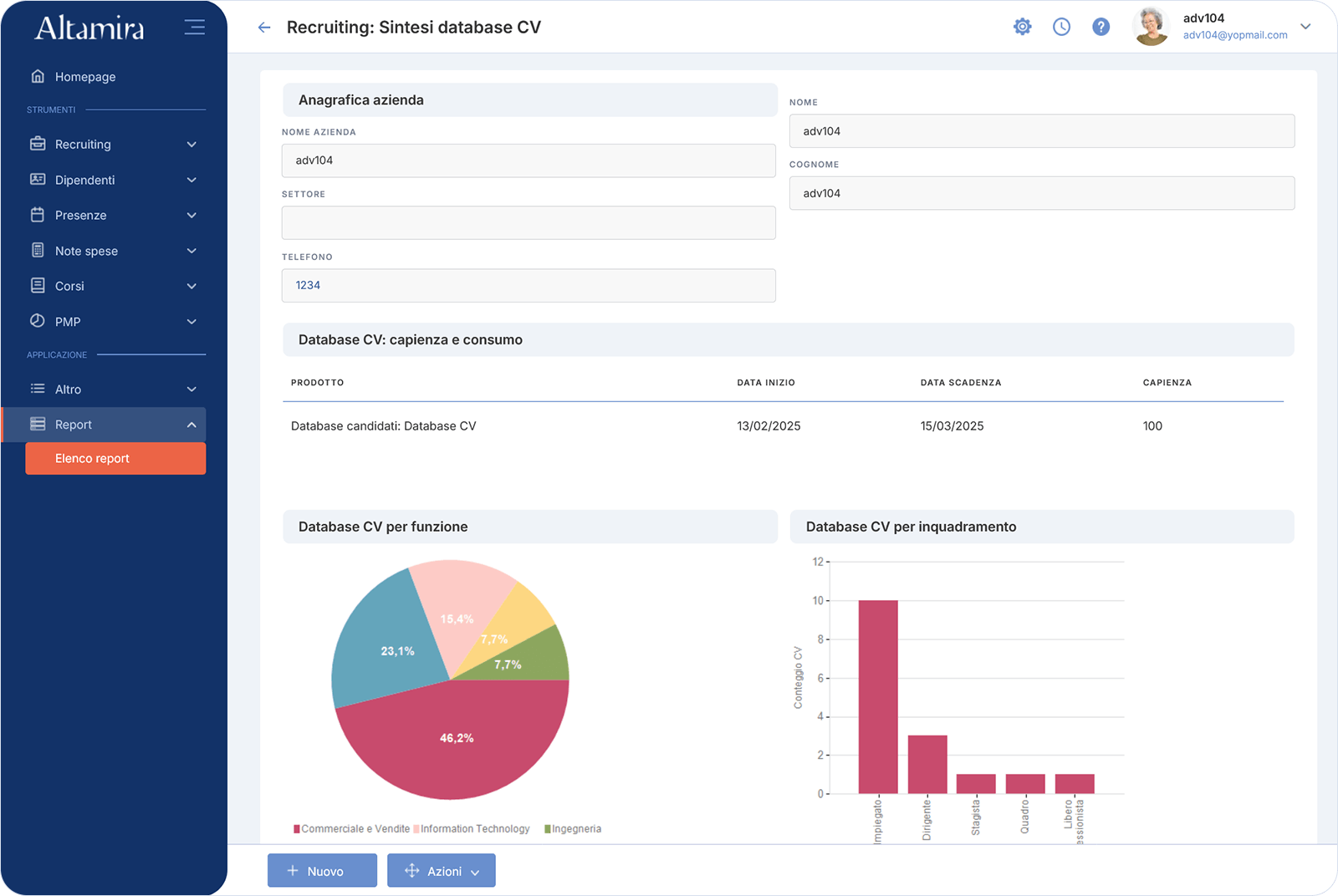Click the Presenze calendar icon

click(x=38, y=215)
